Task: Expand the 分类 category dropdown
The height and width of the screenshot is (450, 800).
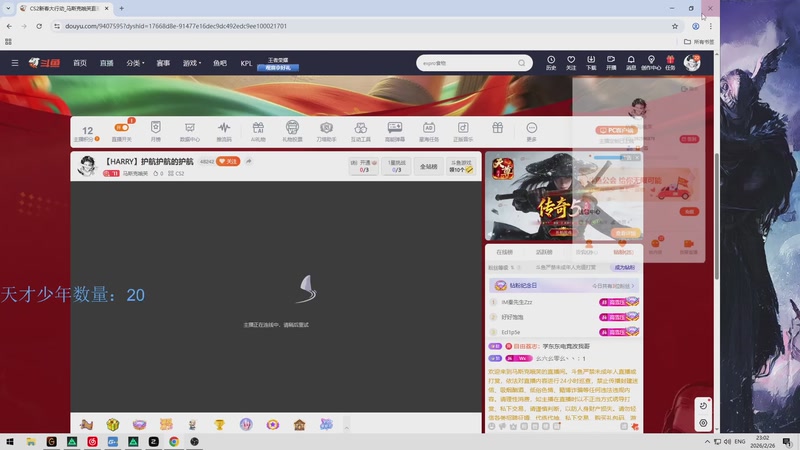Action: click(135, 63)
